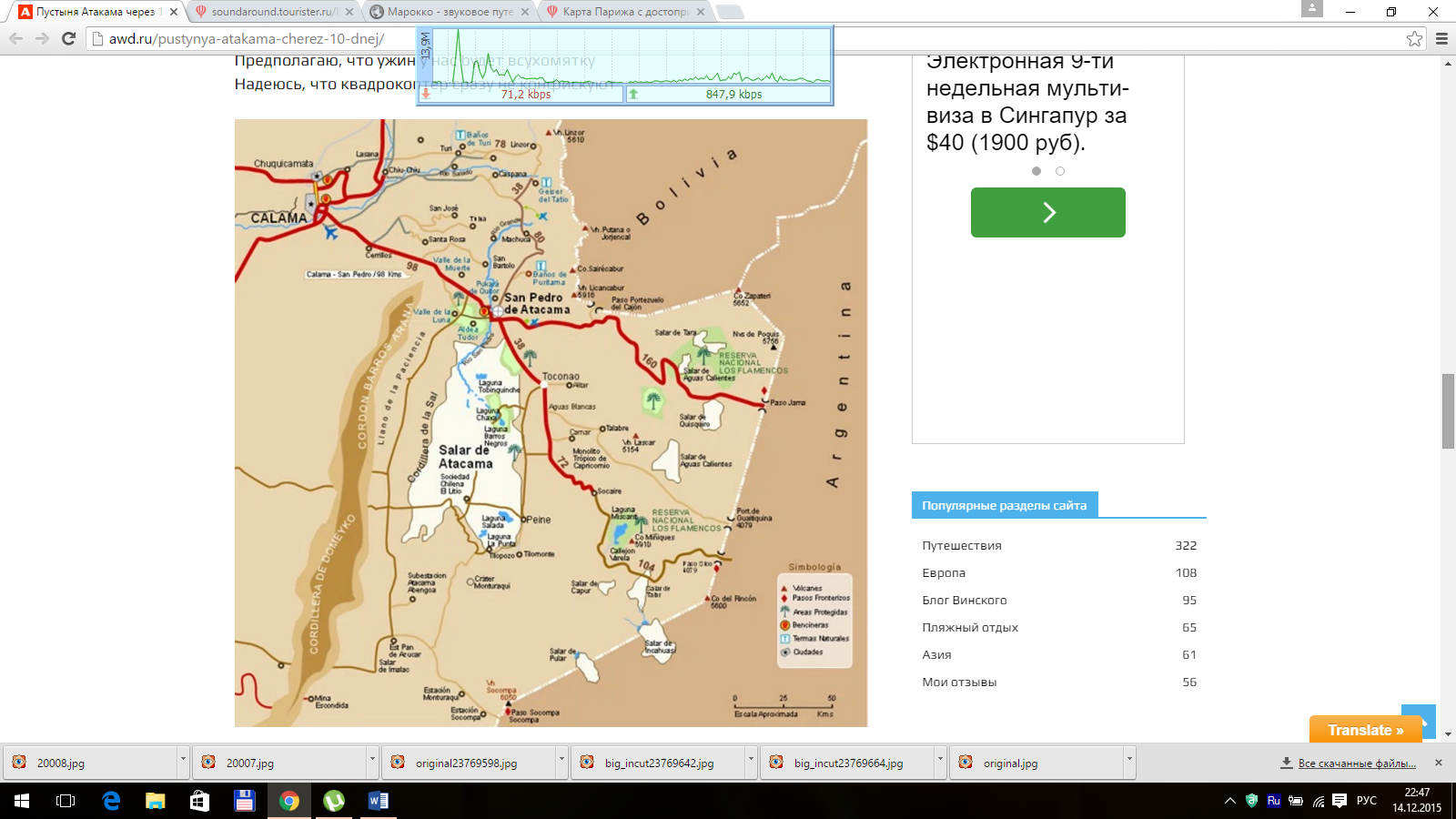Close the downloads bar

[1439, 763]
